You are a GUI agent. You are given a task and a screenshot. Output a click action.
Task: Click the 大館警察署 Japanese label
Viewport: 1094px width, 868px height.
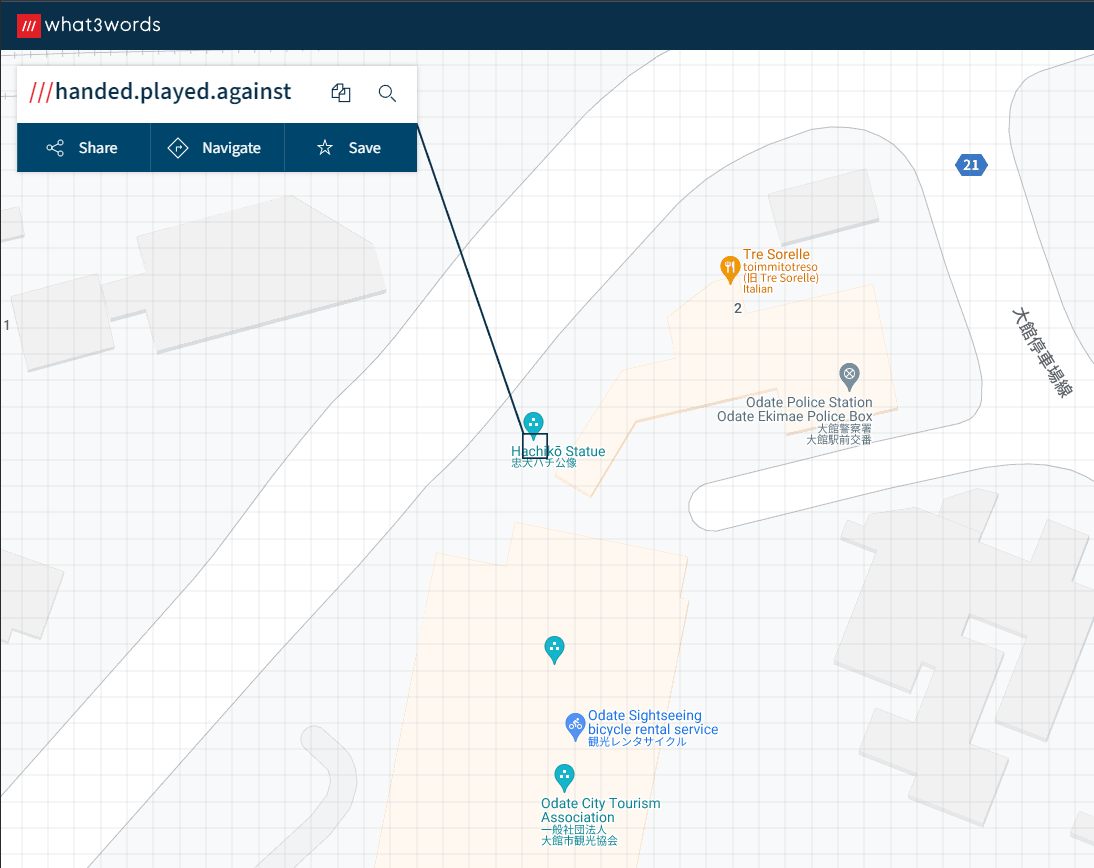pyautogui.click(x=844, y=428)
